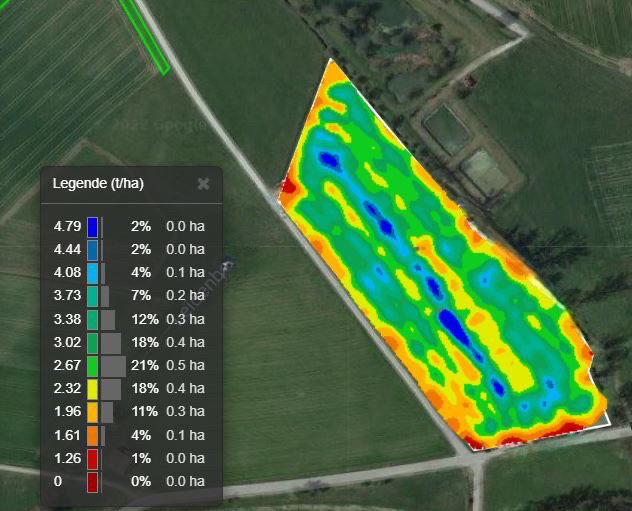This screenshot has height=511, width=632.
Task: Click the light blue 4.08 swatch
Action: (92, 272)
